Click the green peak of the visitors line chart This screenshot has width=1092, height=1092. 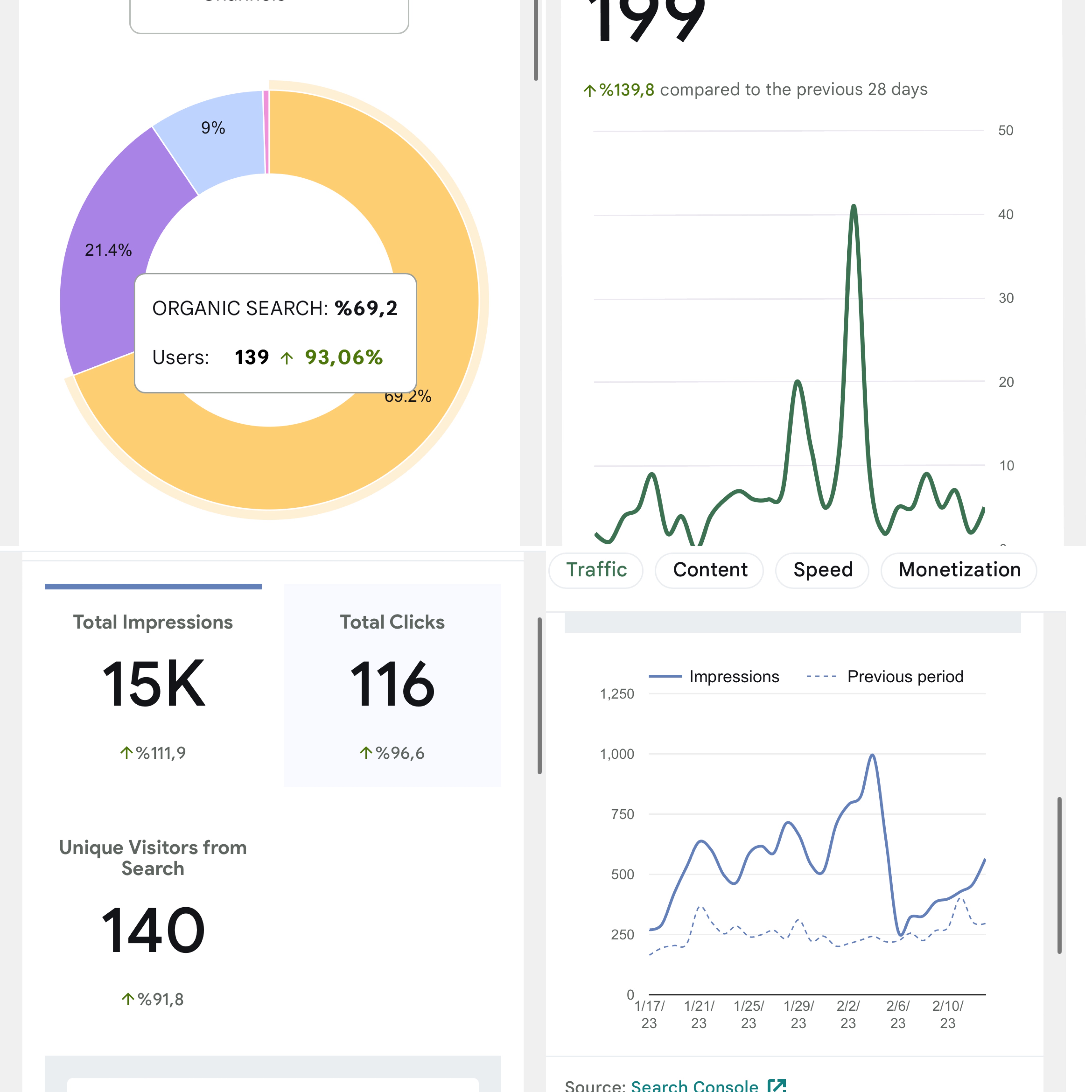point(854,207)
